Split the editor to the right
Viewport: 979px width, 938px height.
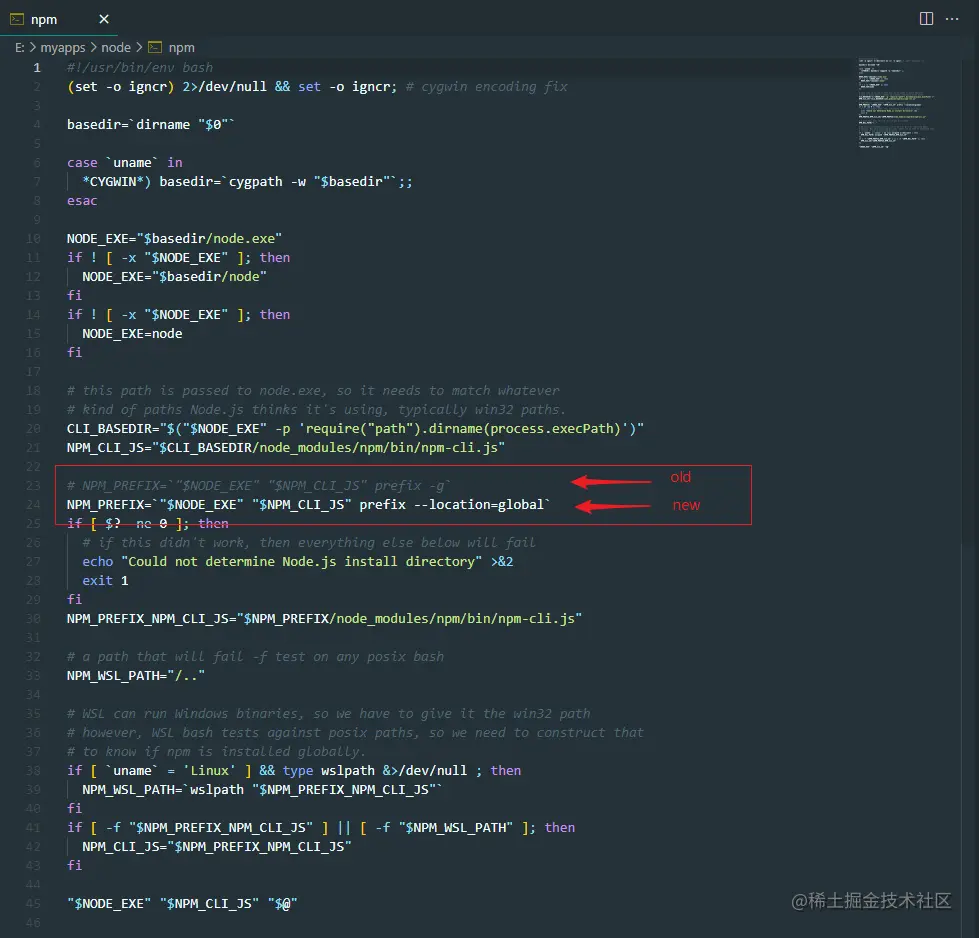[926, 19]
